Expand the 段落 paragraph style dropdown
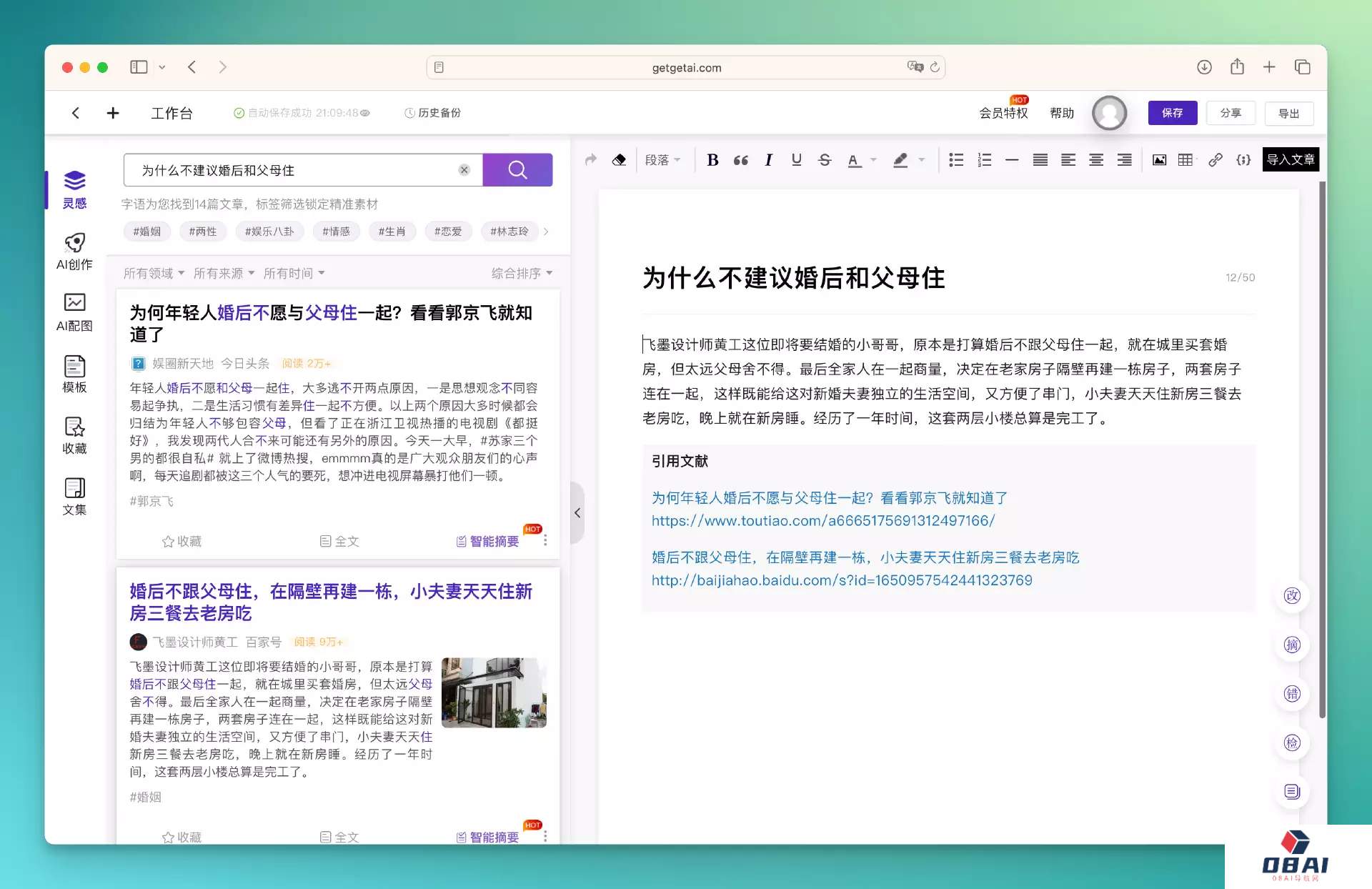1372x889 pixels. pos(662,160)
